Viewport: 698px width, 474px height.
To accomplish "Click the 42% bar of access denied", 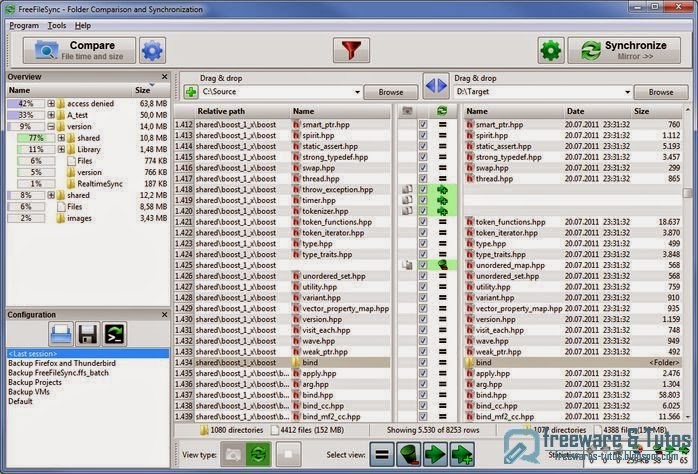I will 26,103.
